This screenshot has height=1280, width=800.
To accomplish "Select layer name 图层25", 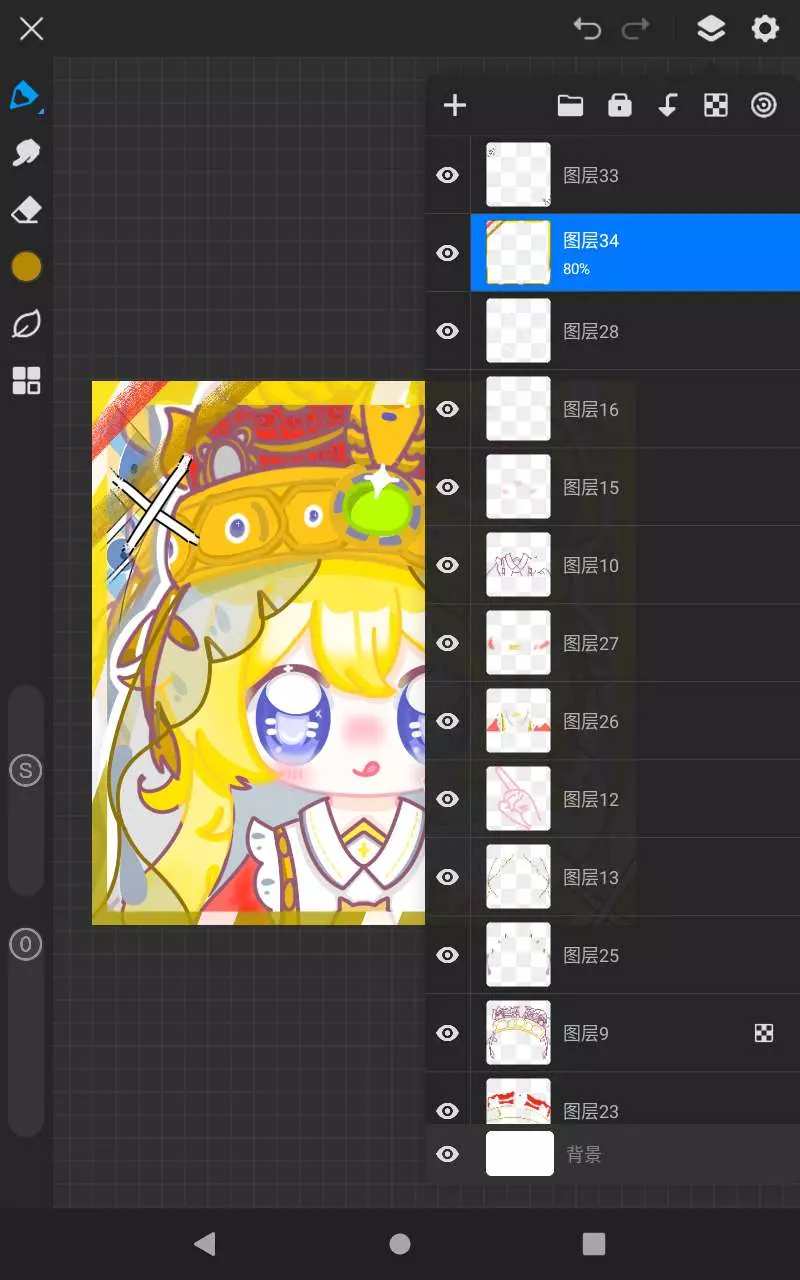I will (x=591, y=955).
